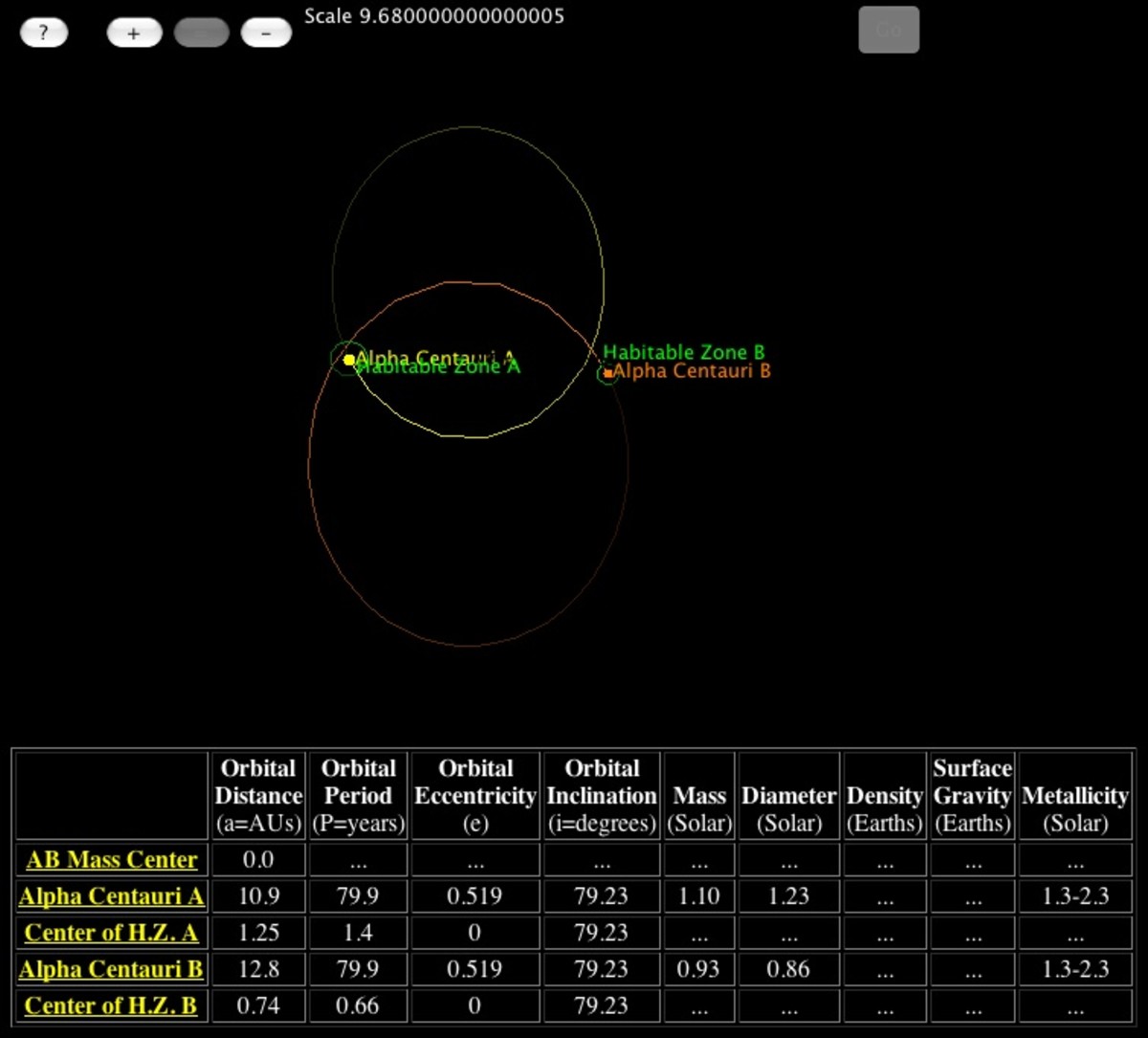The image size is (1148, 1038).
Task: Follow the Alpha Centauri B link
Action: click(x=111, y=969)
